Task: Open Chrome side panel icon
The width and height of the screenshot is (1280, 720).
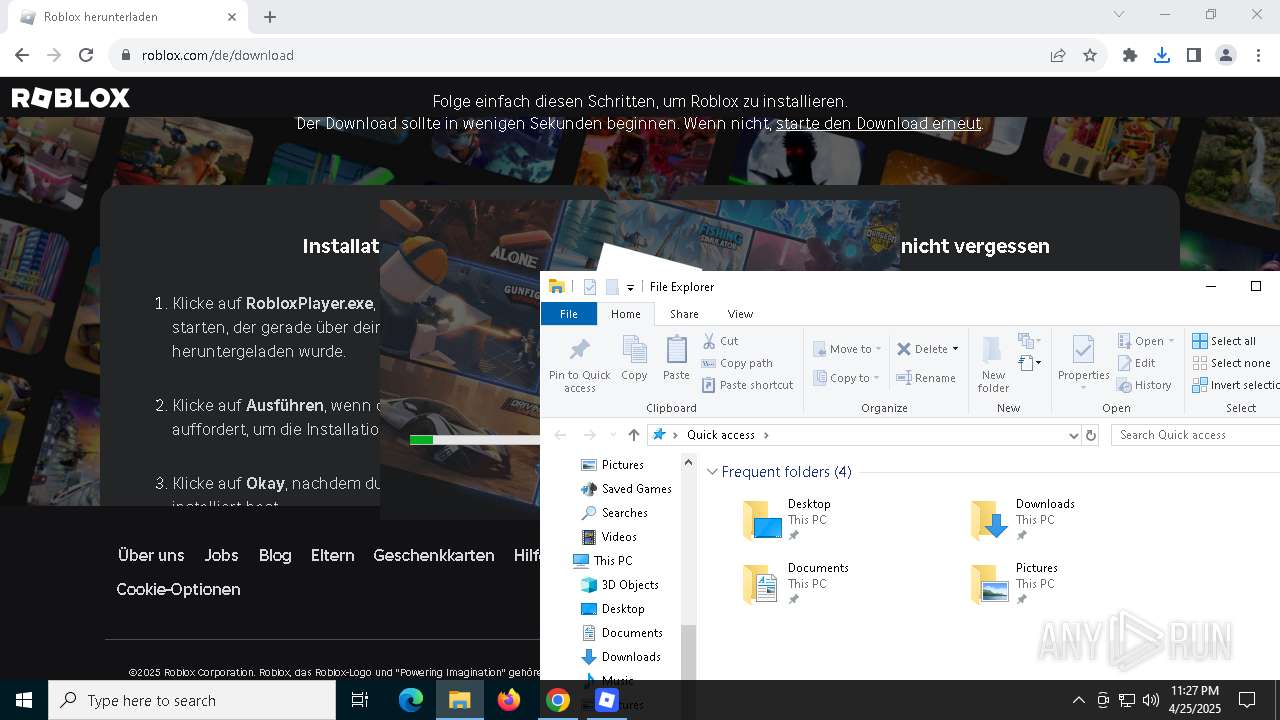Action: [x=1194, y=55]
